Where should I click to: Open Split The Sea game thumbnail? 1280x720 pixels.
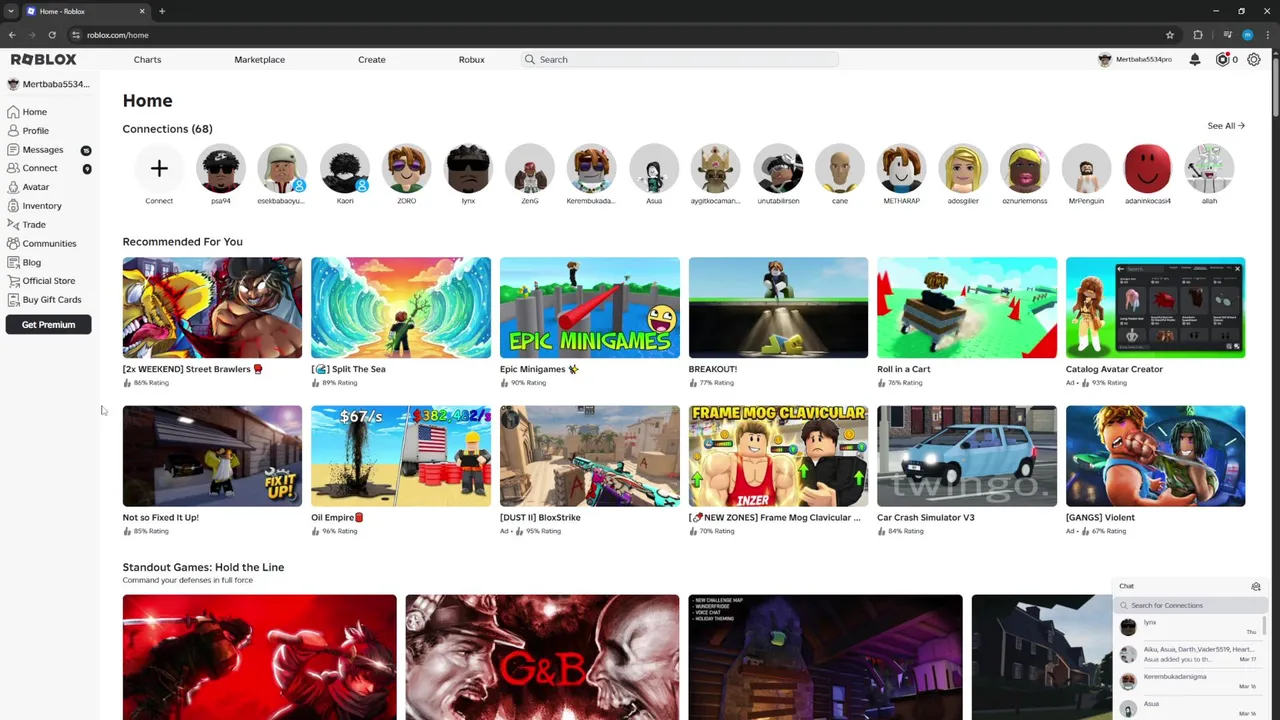[401, 308]
